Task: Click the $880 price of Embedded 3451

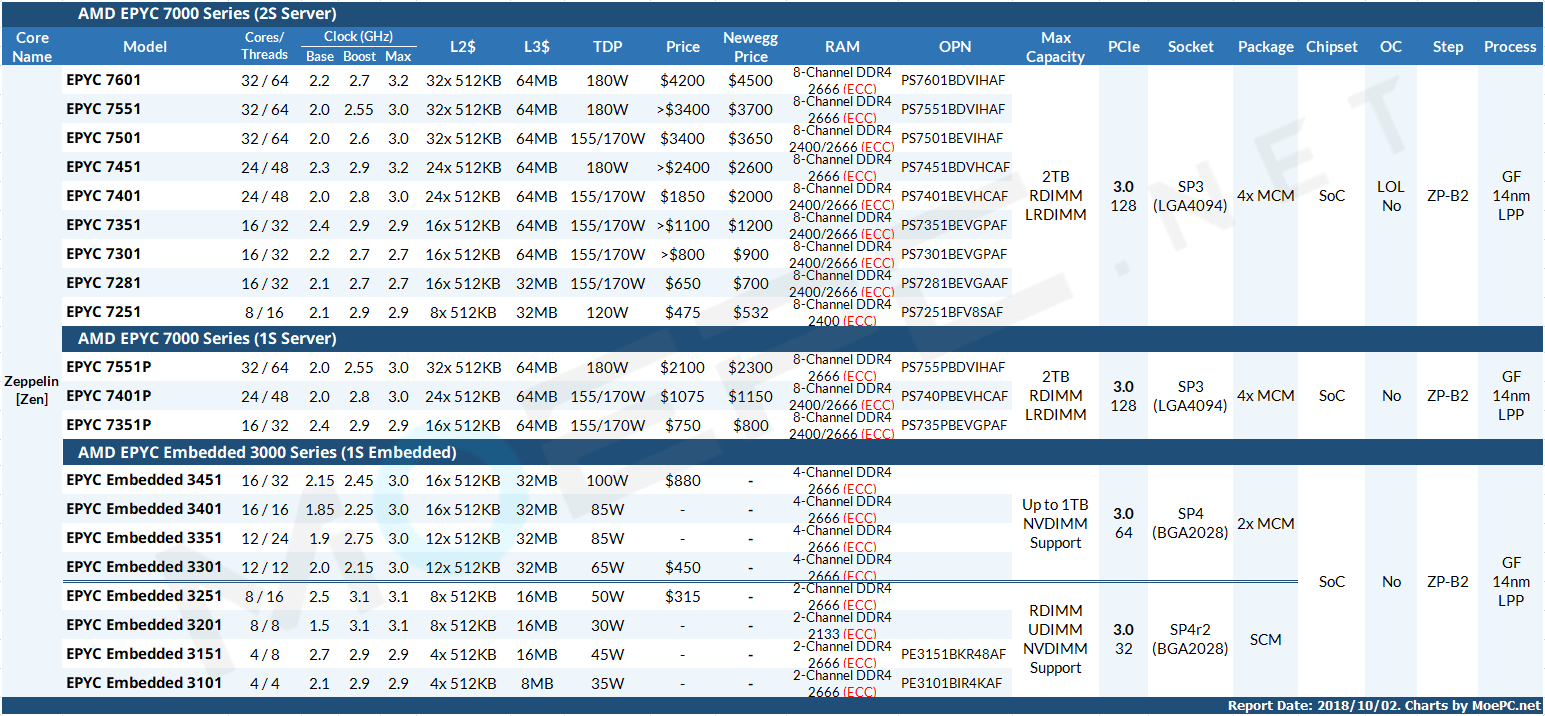Action: pyautogui.click(x=683, y=481)
